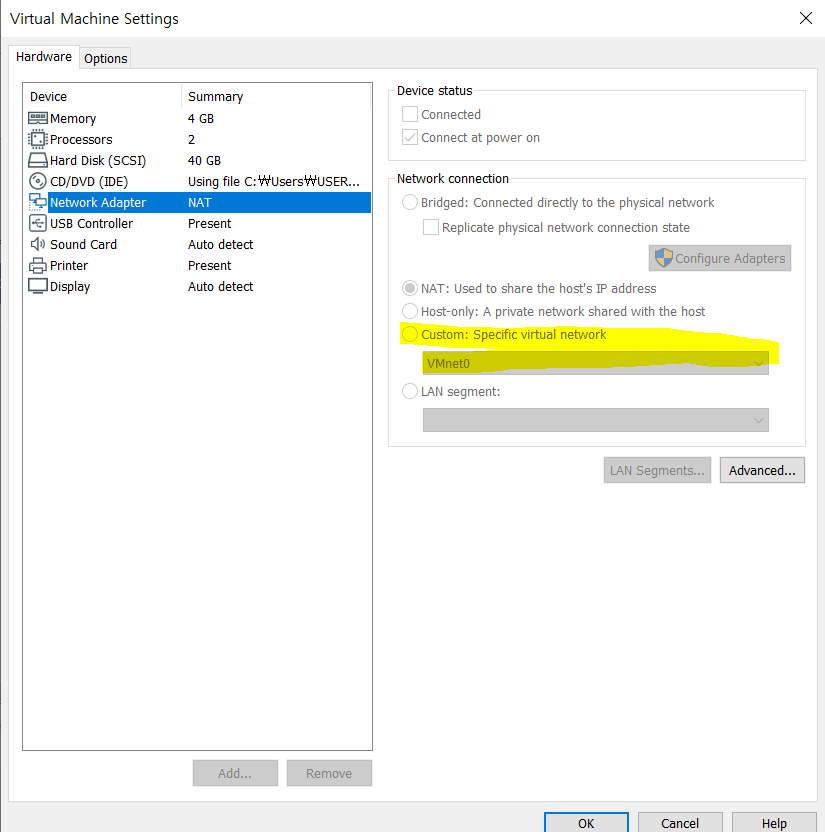Click the Network Adapter icon

(x=38, y=202)
